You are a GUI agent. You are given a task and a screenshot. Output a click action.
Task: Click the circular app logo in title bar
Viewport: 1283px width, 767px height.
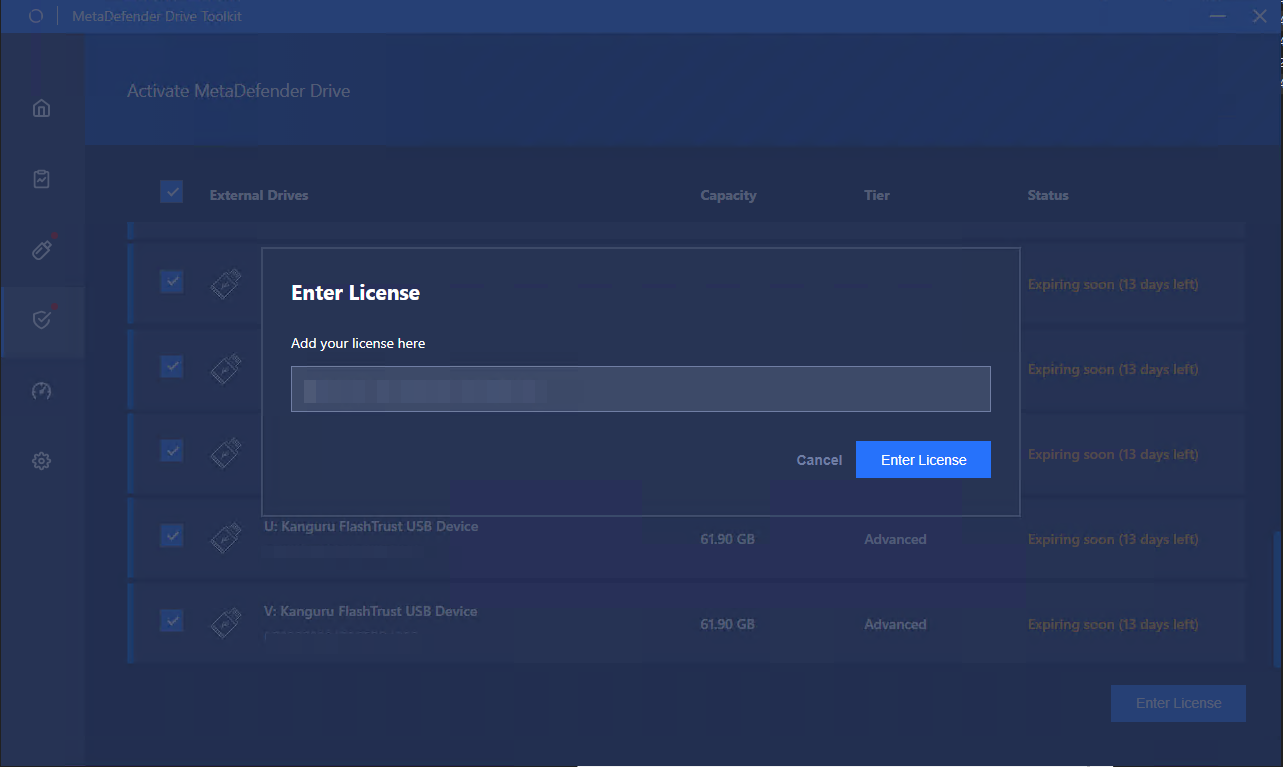36,16
